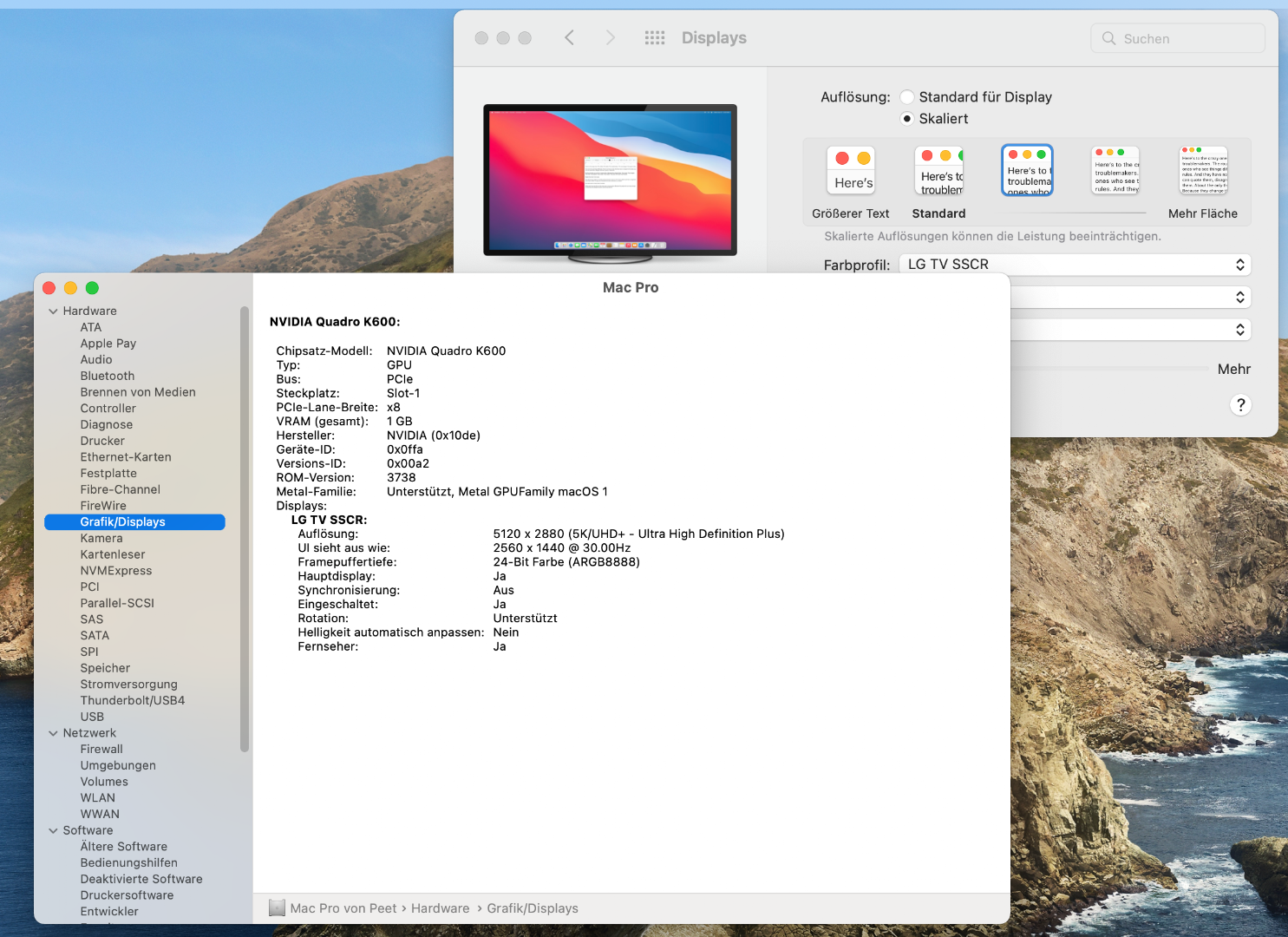Click the Mac Pro computer icon in path bar

pos(278,908)
